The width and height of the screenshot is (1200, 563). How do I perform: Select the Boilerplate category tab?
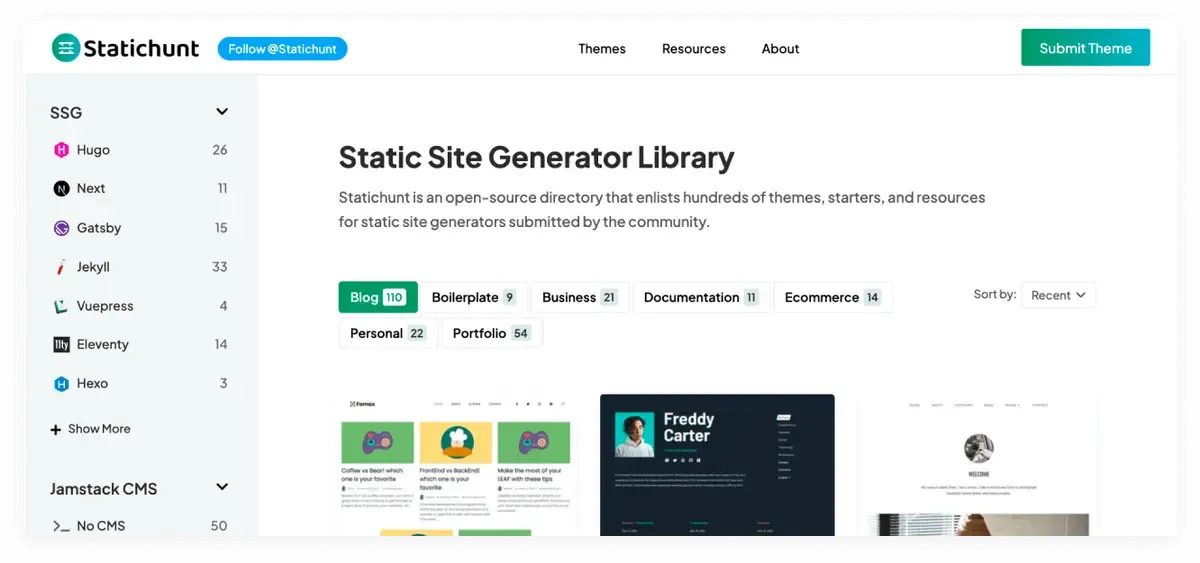pyautogui.click(x=474, y=297)
